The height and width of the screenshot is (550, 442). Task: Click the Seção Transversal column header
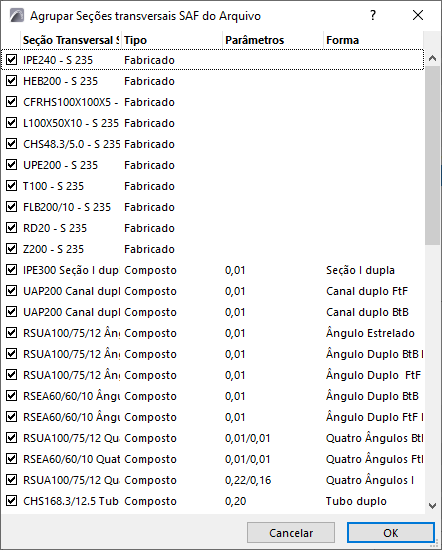[70, 40]
